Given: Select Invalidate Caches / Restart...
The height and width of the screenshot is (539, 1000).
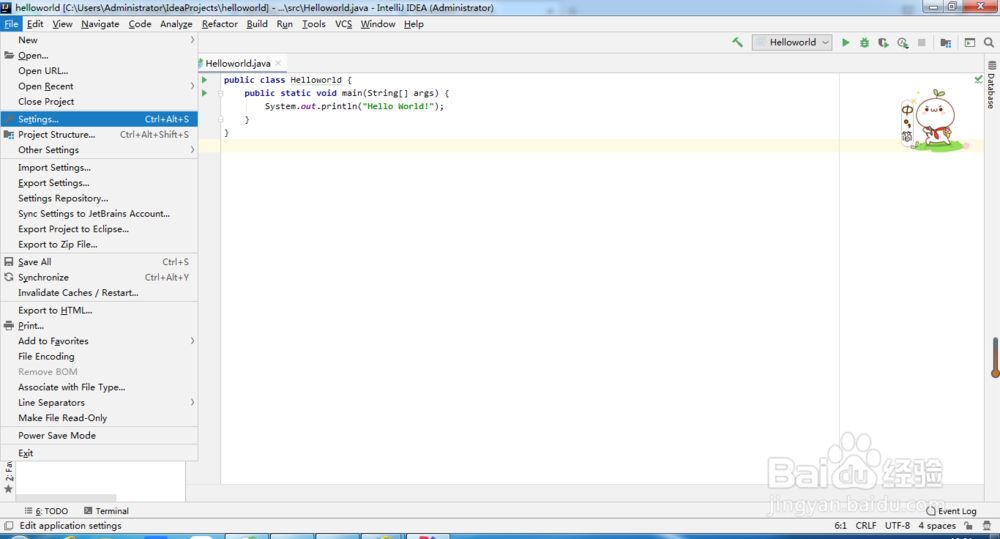Looking at the screenshot, I should [x=99, y=293].
